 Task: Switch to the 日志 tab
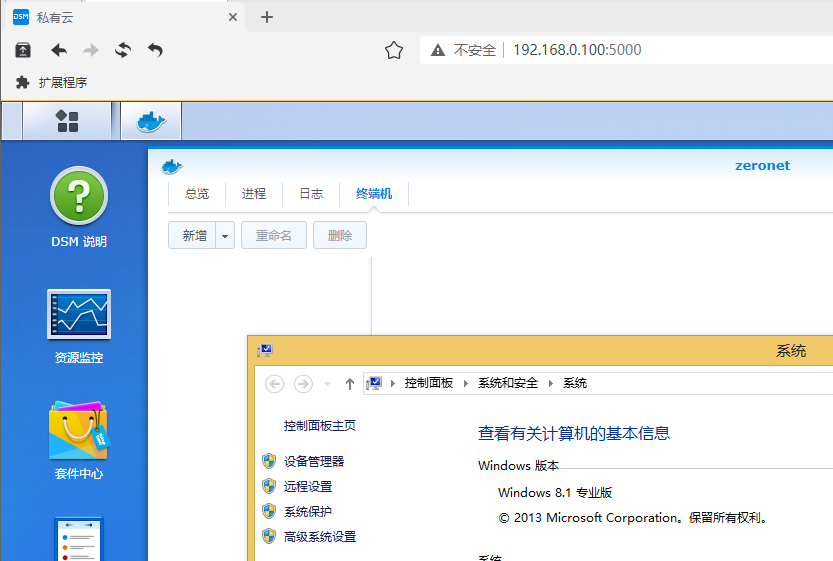pos(311,194)
